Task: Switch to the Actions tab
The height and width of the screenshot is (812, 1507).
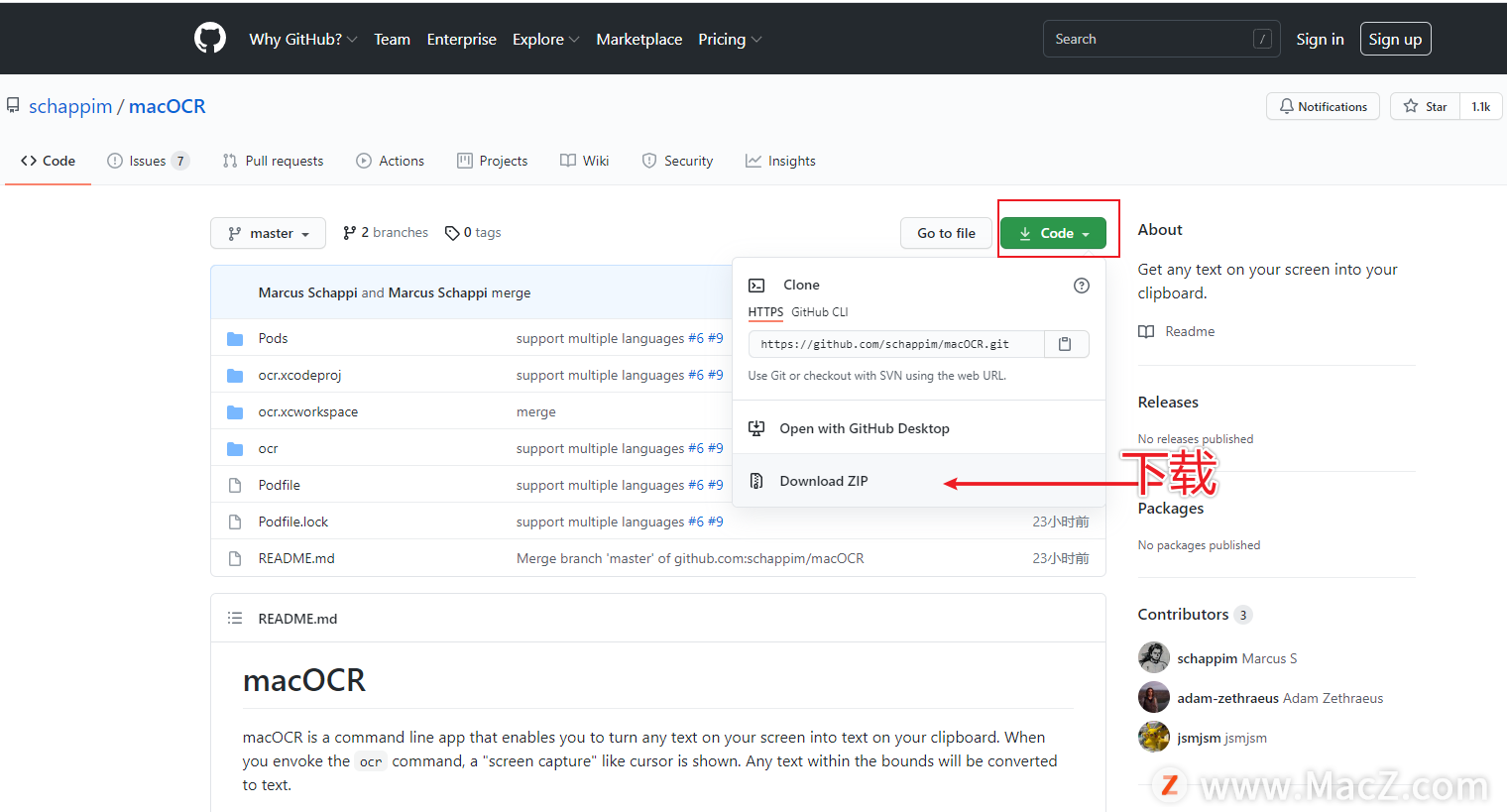Action: point(391,161)
